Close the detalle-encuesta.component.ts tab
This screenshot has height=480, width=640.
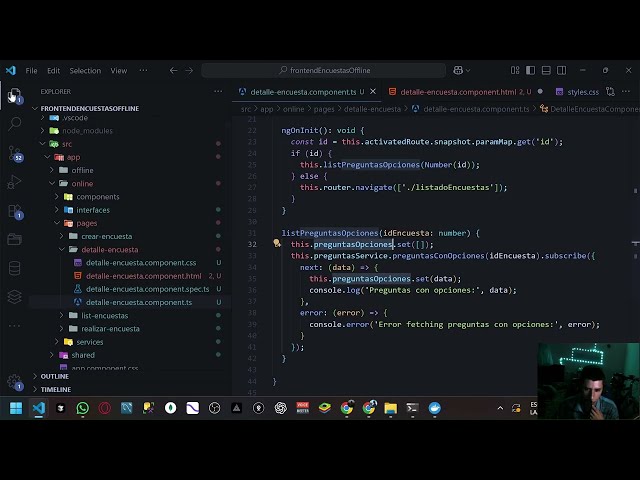pyautogui.click(x=373, y=92)
